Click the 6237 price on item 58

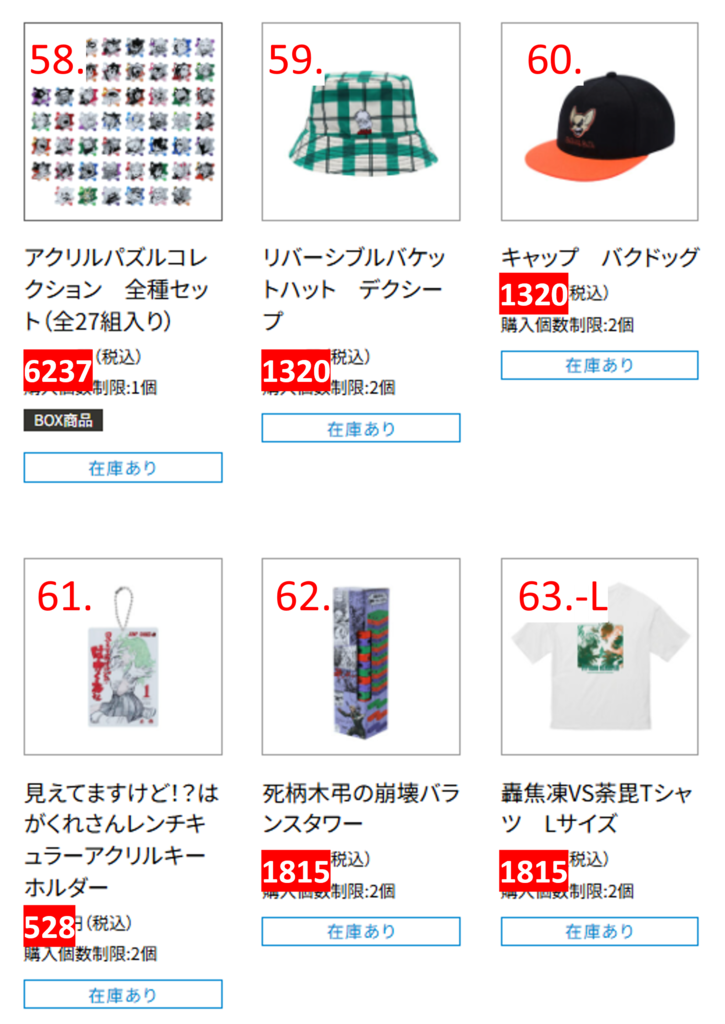[58, 370]
